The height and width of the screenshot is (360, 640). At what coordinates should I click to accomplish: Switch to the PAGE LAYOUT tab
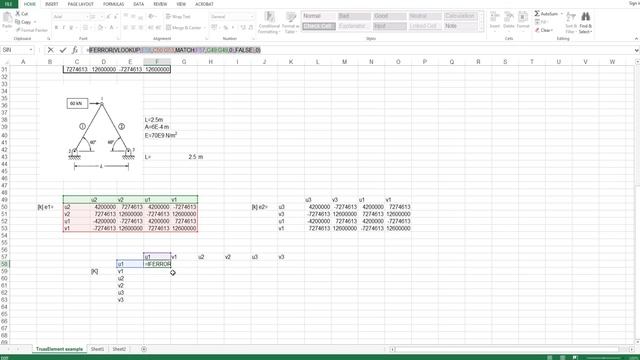81,4
